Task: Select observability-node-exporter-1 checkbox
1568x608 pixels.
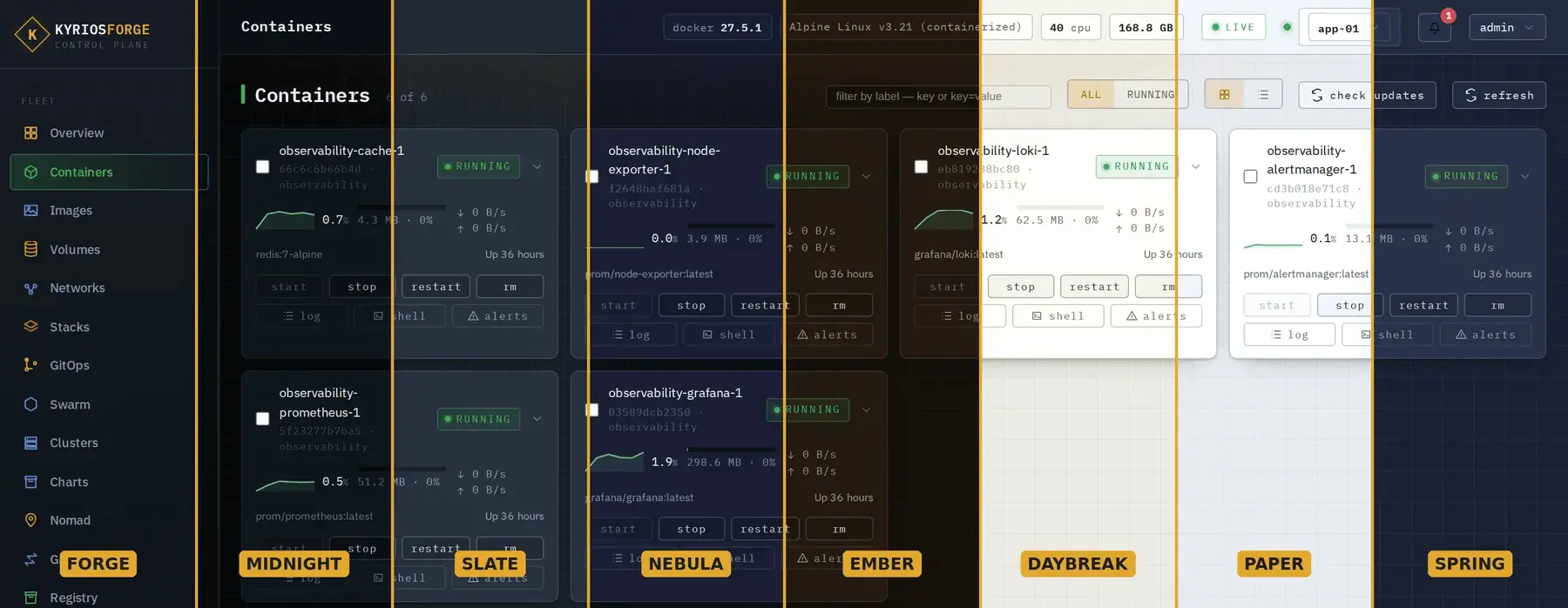Action: (591, 176)
